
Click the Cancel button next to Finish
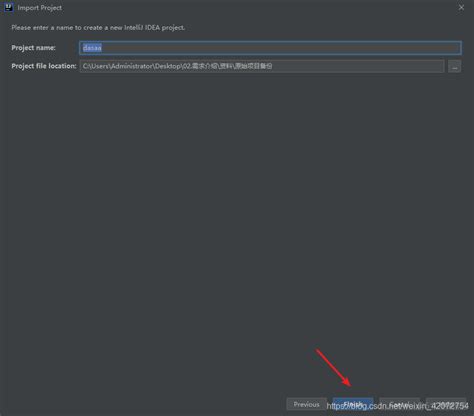(x=399, y=404)
